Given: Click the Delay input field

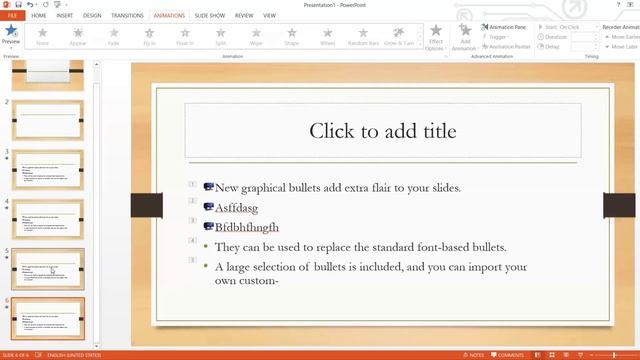Looking at the screenshot, I should 584,47.
